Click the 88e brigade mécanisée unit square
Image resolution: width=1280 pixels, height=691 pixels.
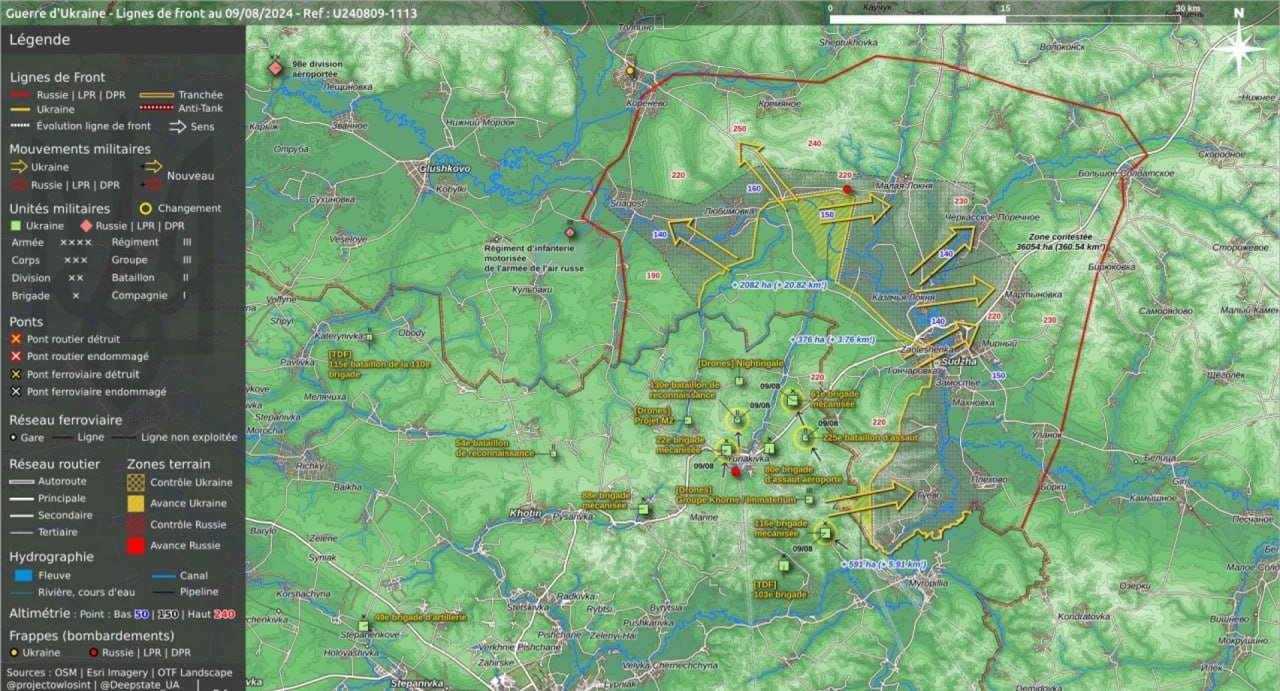[643, 508]
